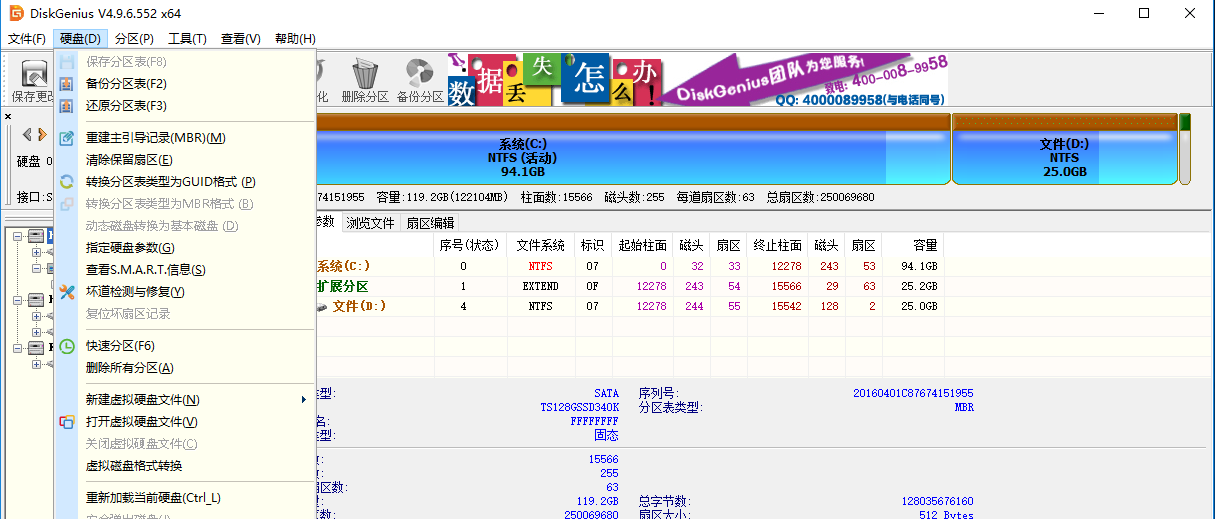Select the 扩展分区 row in partition table
The image size is (1215, 519).
pos(630,286)
